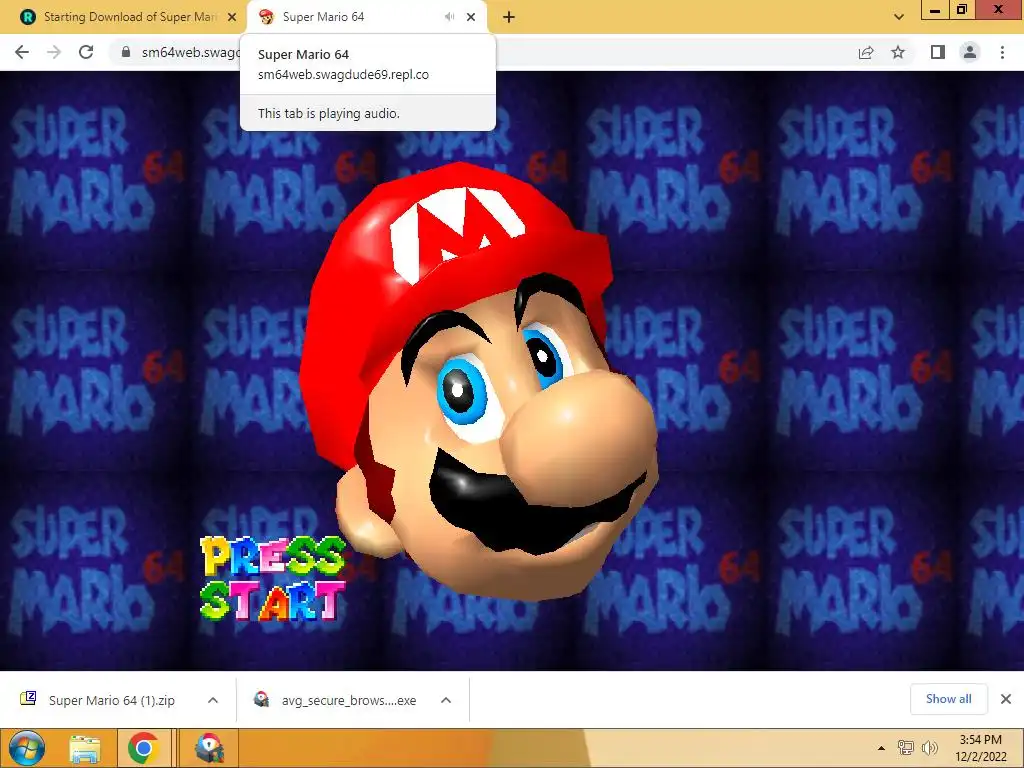
Task: Show hidden system tray icons
Action: pos(882,748)
